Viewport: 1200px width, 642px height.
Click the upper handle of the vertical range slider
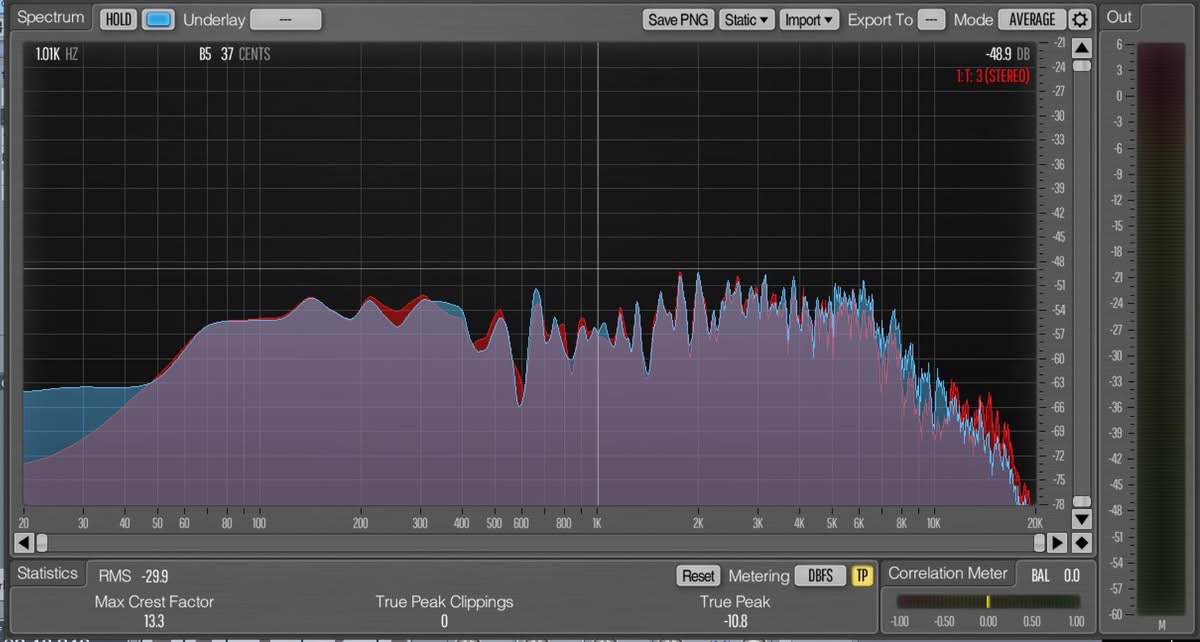click(1081, 66)
